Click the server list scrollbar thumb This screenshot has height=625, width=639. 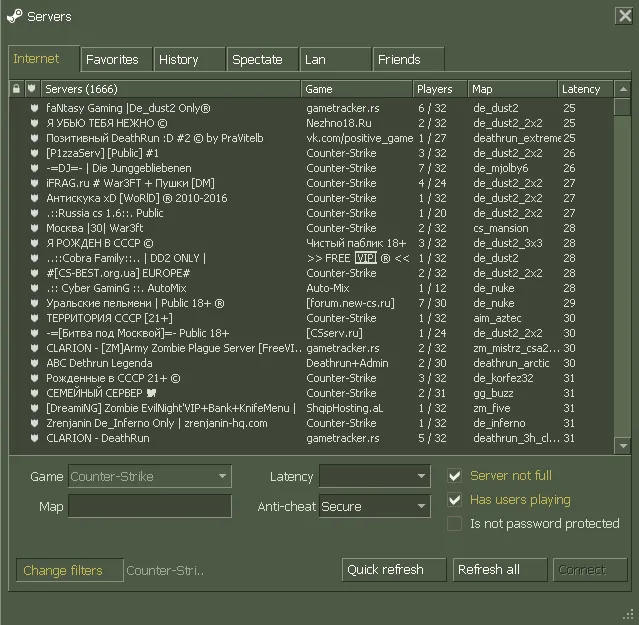(623, 107)
